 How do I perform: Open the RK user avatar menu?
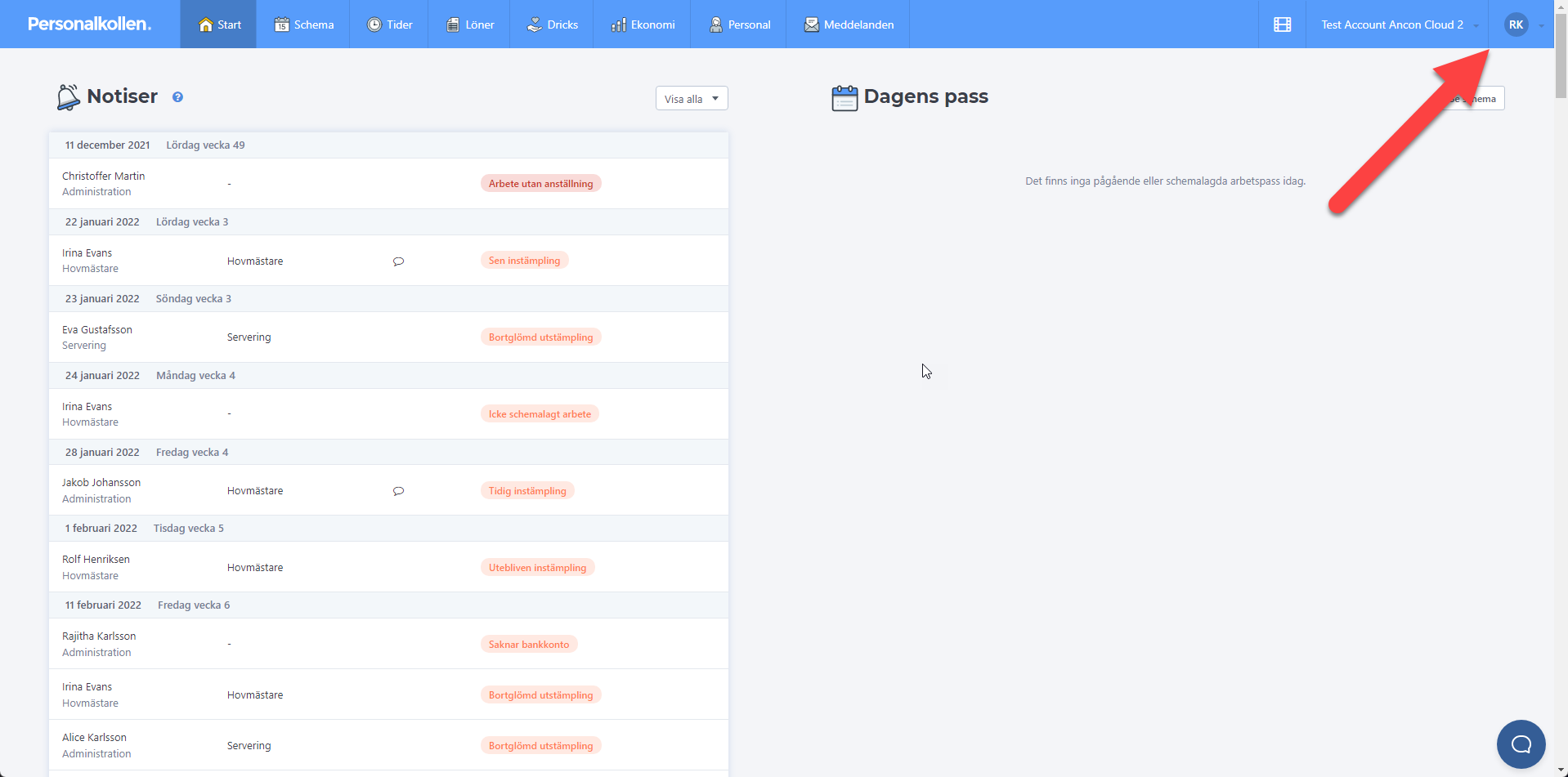1516,25
